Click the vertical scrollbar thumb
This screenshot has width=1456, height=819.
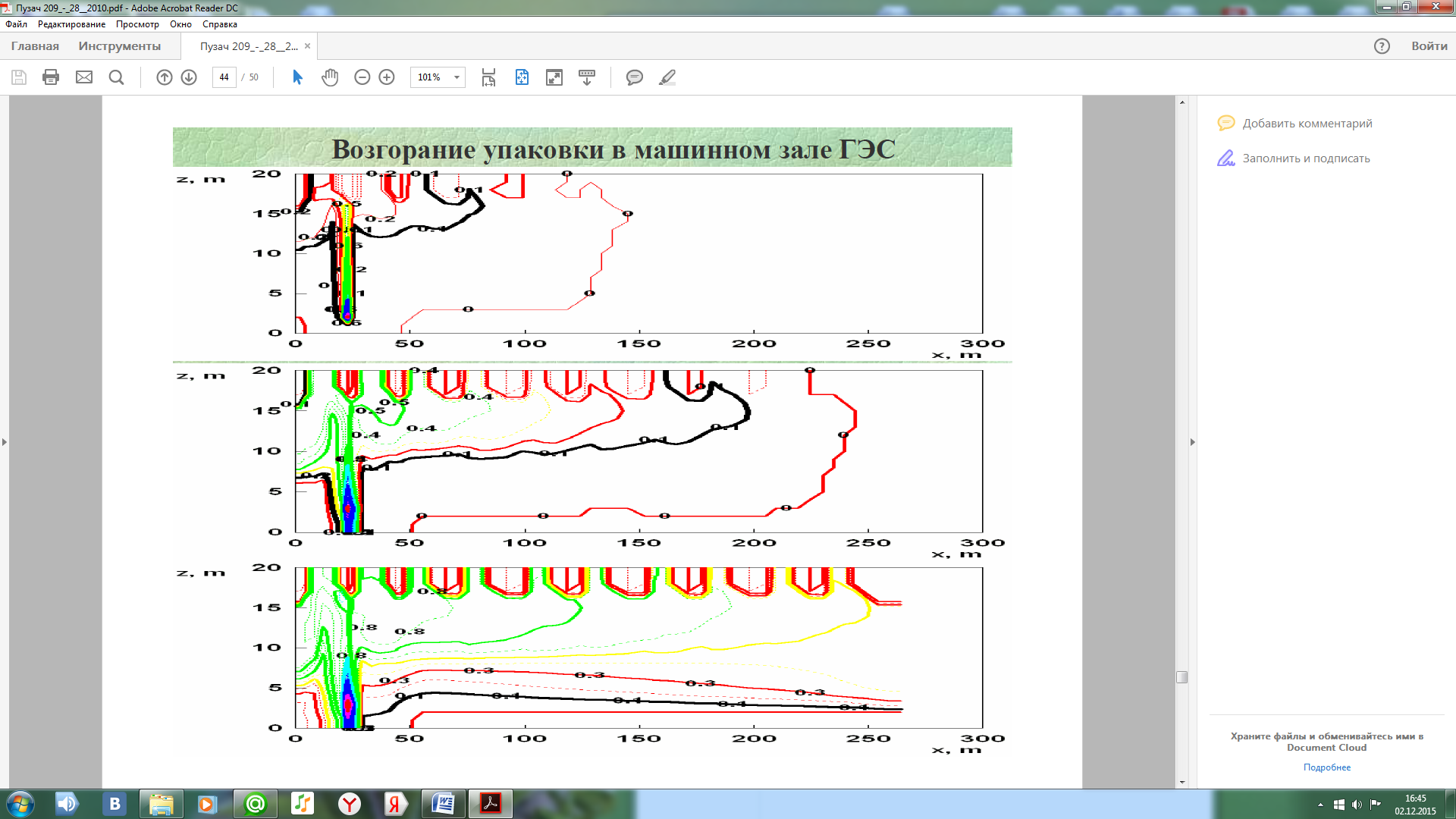[x=1181, y=677]
